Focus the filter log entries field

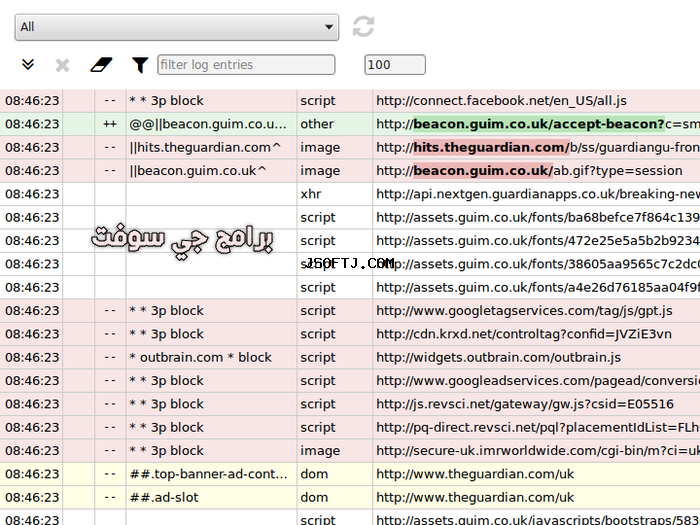click(x=246, y=65)
